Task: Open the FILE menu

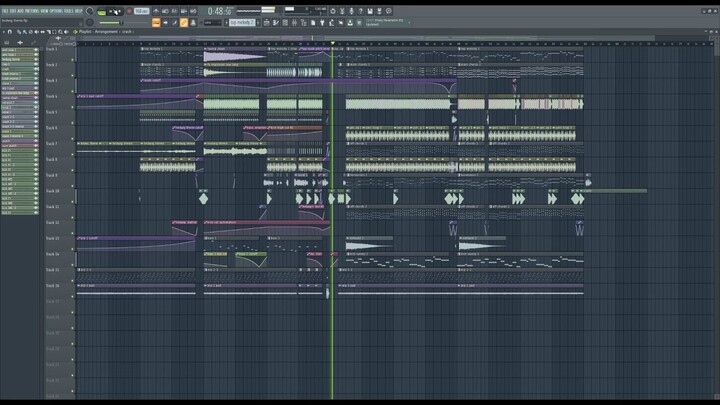Action: click(x=5, y=11)
